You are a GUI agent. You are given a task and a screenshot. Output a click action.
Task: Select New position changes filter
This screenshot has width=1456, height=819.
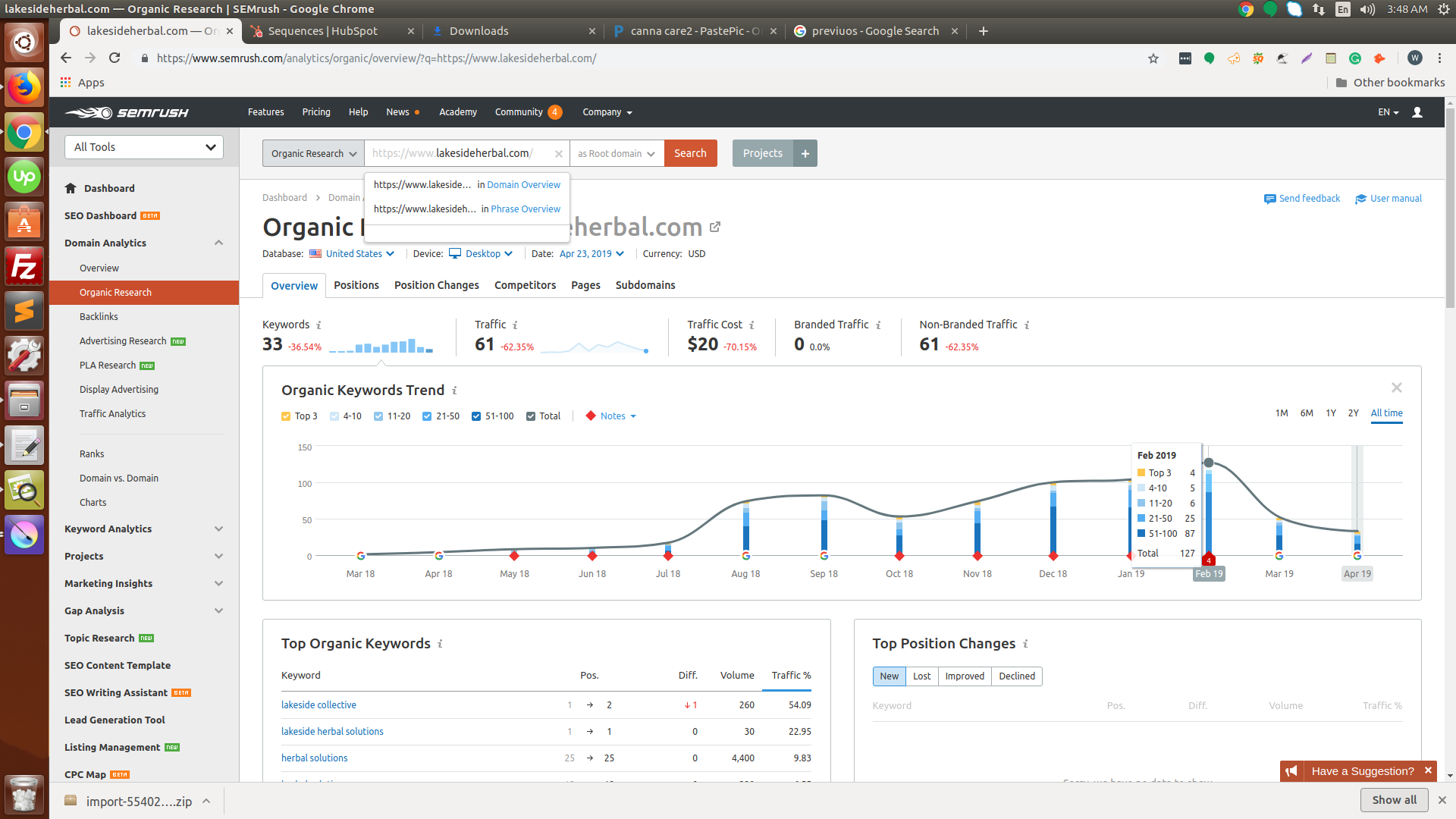click(x=889, y=676)
